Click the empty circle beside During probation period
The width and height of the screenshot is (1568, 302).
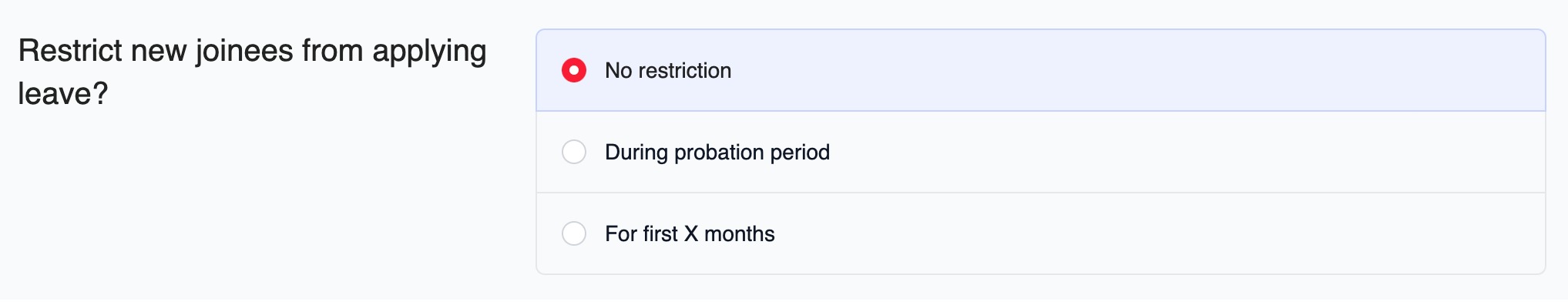click(574, 152)
